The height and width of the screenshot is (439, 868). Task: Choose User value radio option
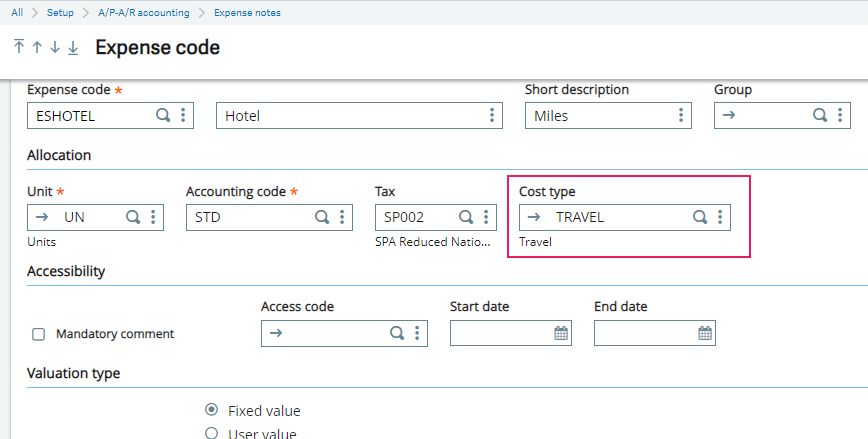(x=211, y=433)
